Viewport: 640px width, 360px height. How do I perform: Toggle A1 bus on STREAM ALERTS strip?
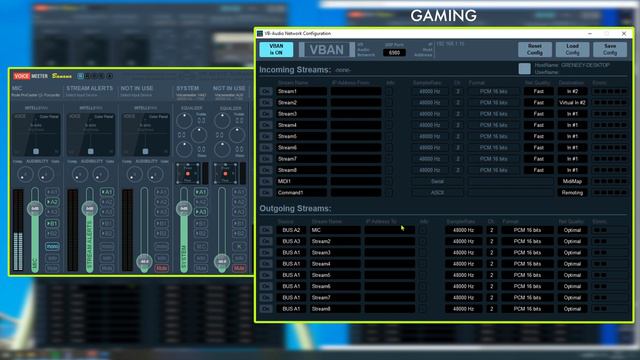click(107, 192)
